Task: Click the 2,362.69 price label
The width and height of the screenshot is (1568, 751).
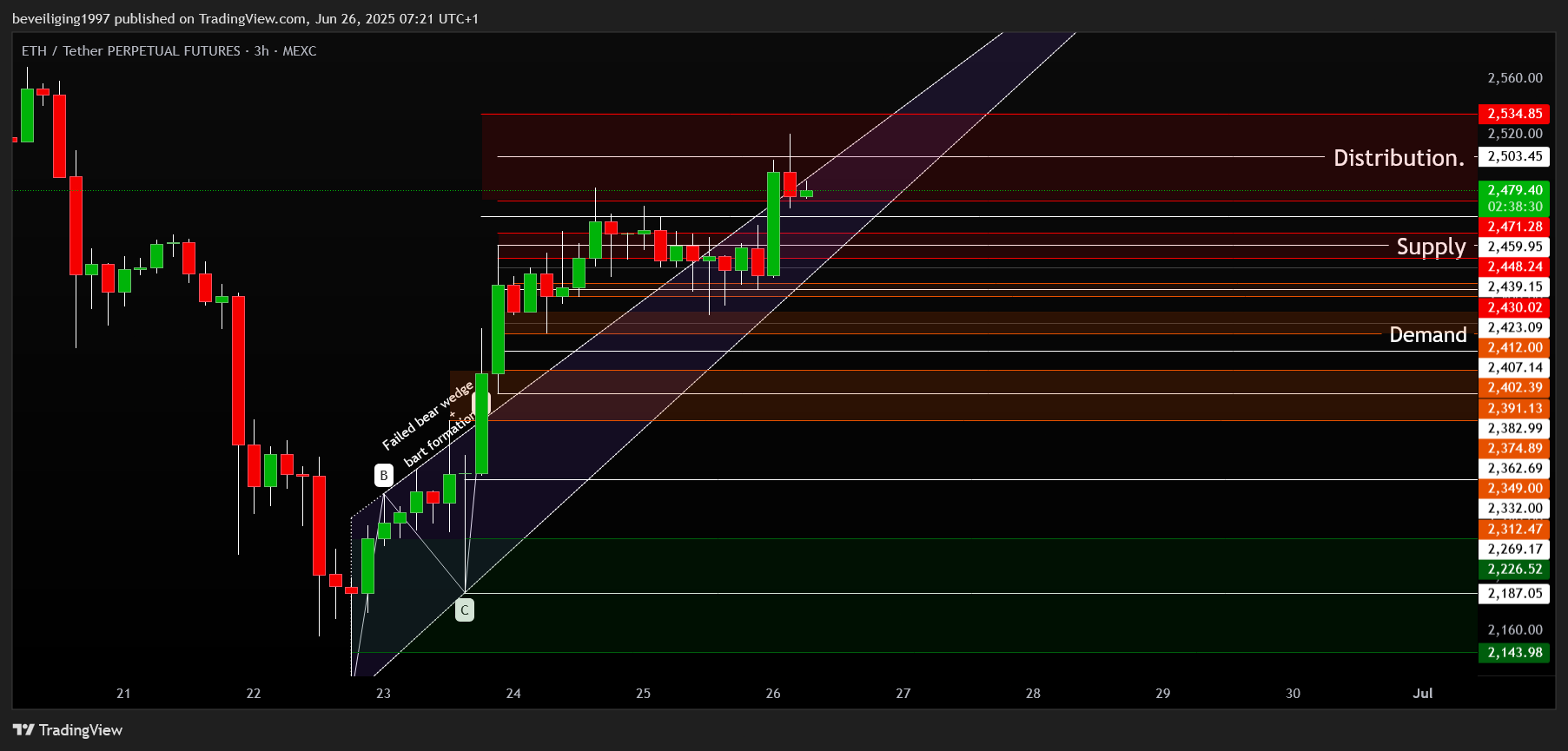Action: [1514, 468]
